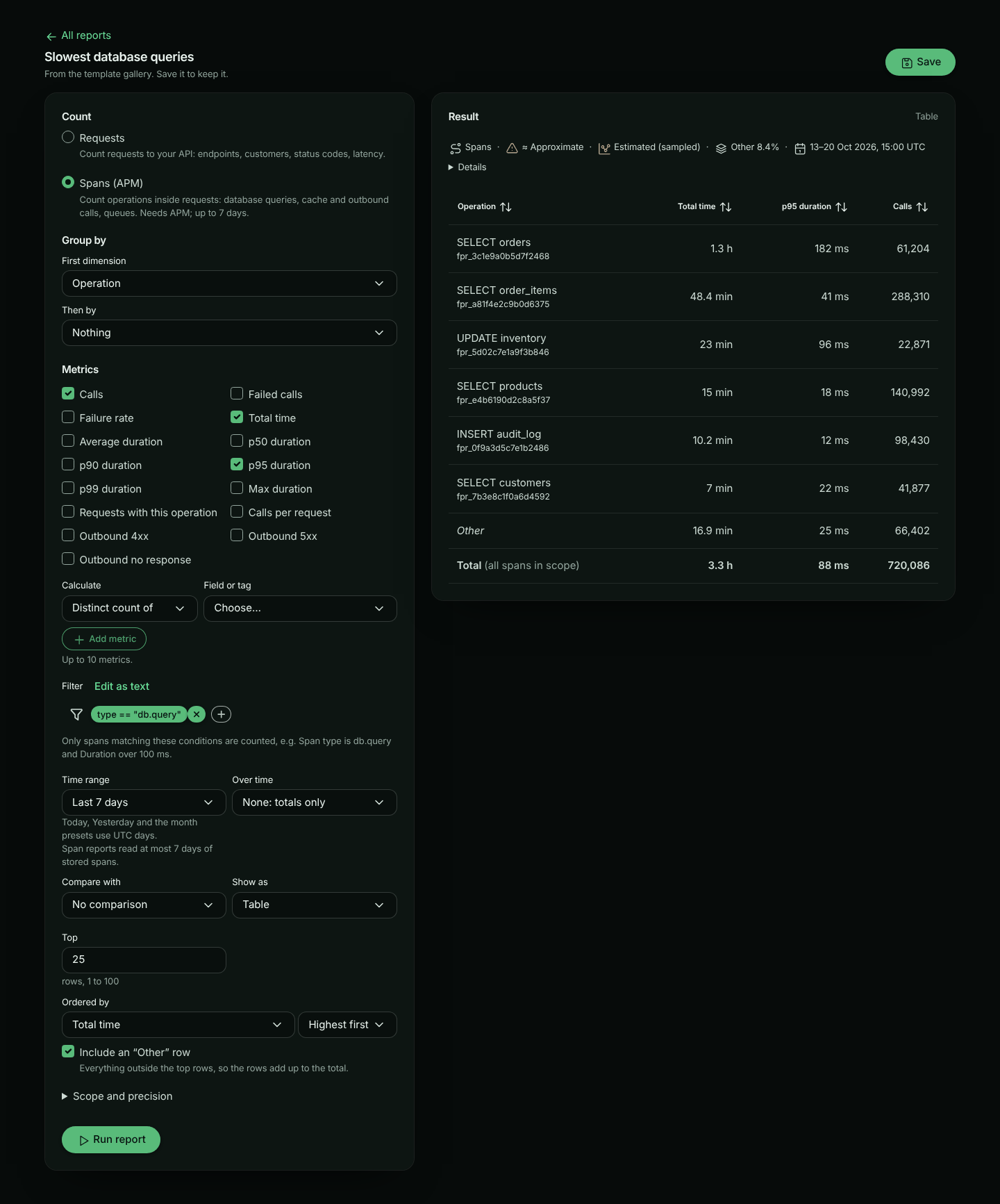Click the Estimated (sampled) chart icon
1000x1204 pixels.
coord(604,148)
